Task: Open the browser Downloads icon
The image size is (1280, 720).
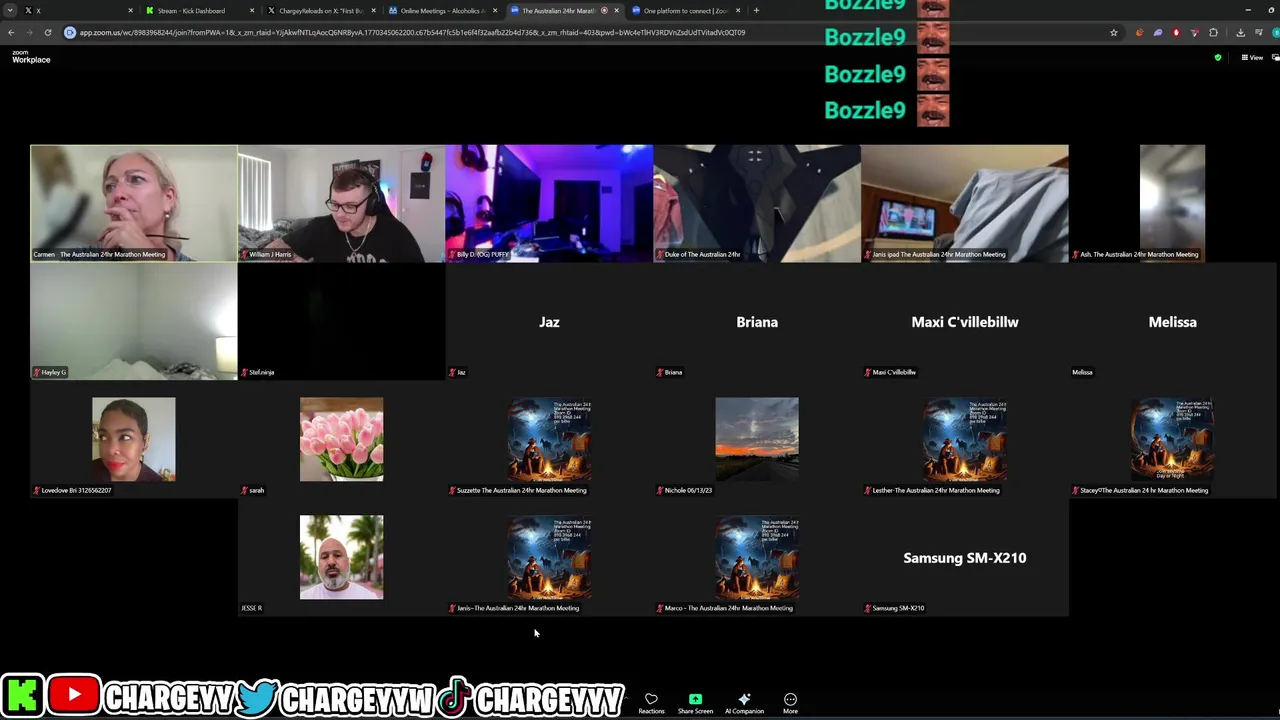Action: pos(1240,32)
